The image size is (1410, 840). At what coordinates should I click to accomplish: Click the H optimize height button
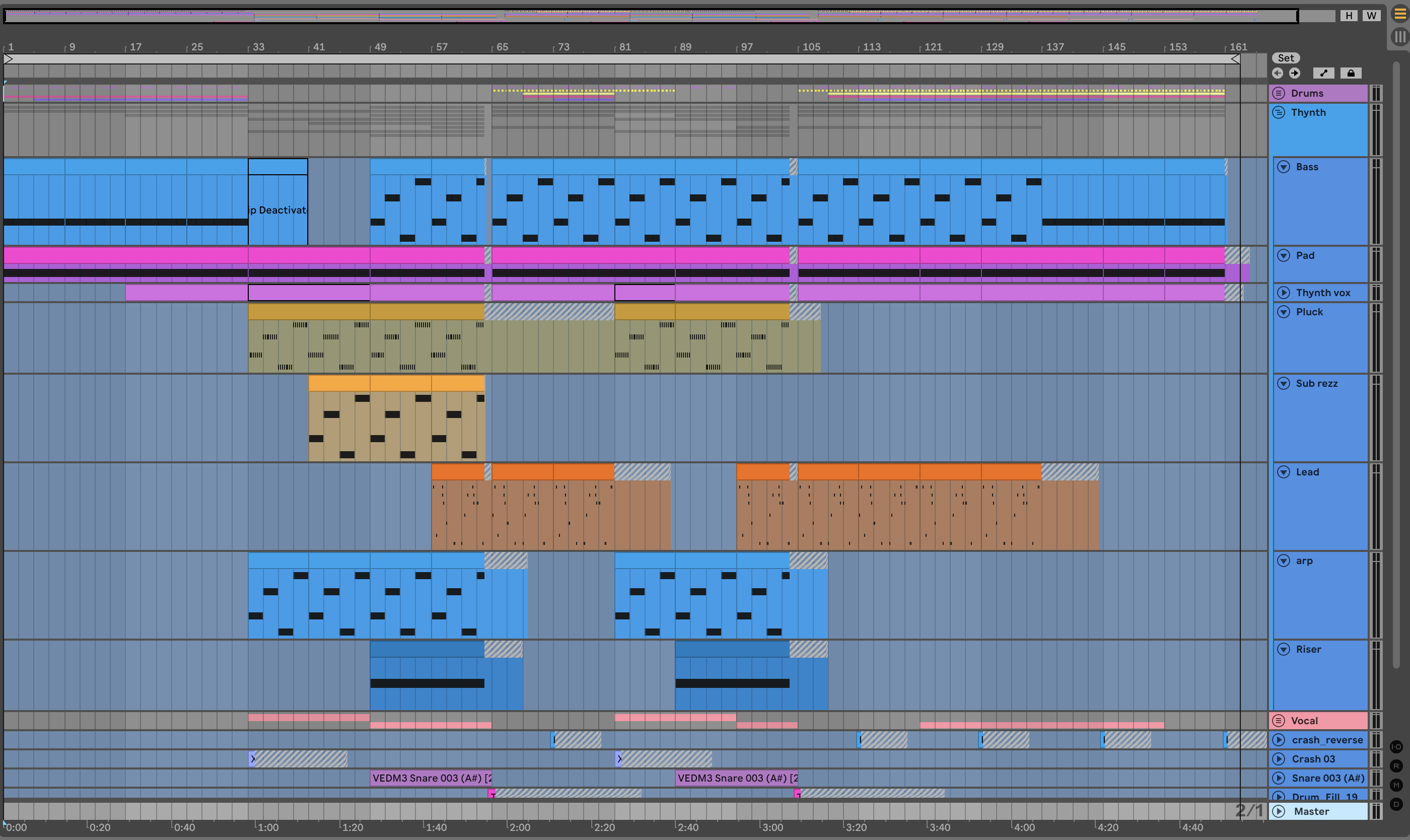click(x=1349, y=16)
